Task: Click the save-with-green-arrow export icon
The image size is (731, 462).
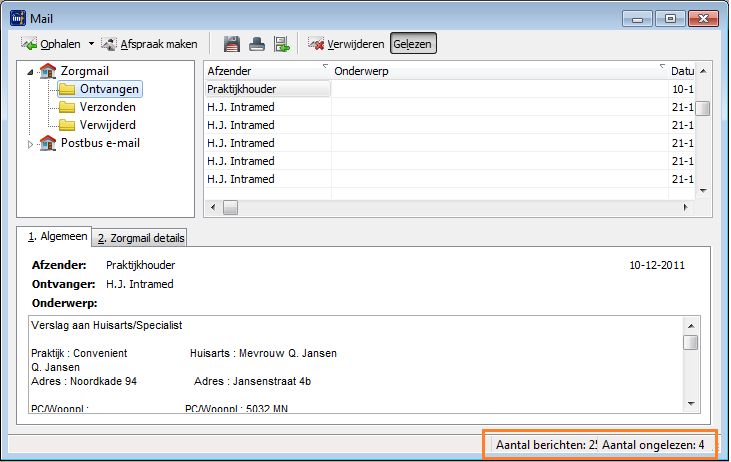Action: [x=282, y=44]
